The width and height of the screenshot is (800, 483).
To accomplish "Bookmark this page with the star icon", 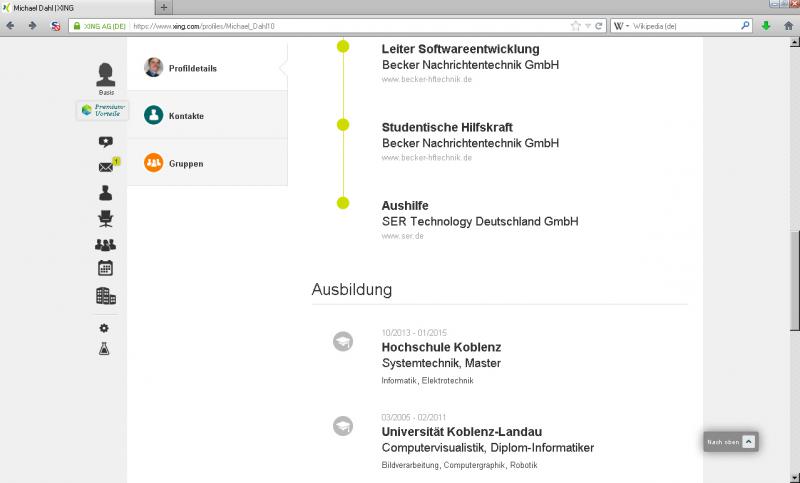I will click(575, 26).
